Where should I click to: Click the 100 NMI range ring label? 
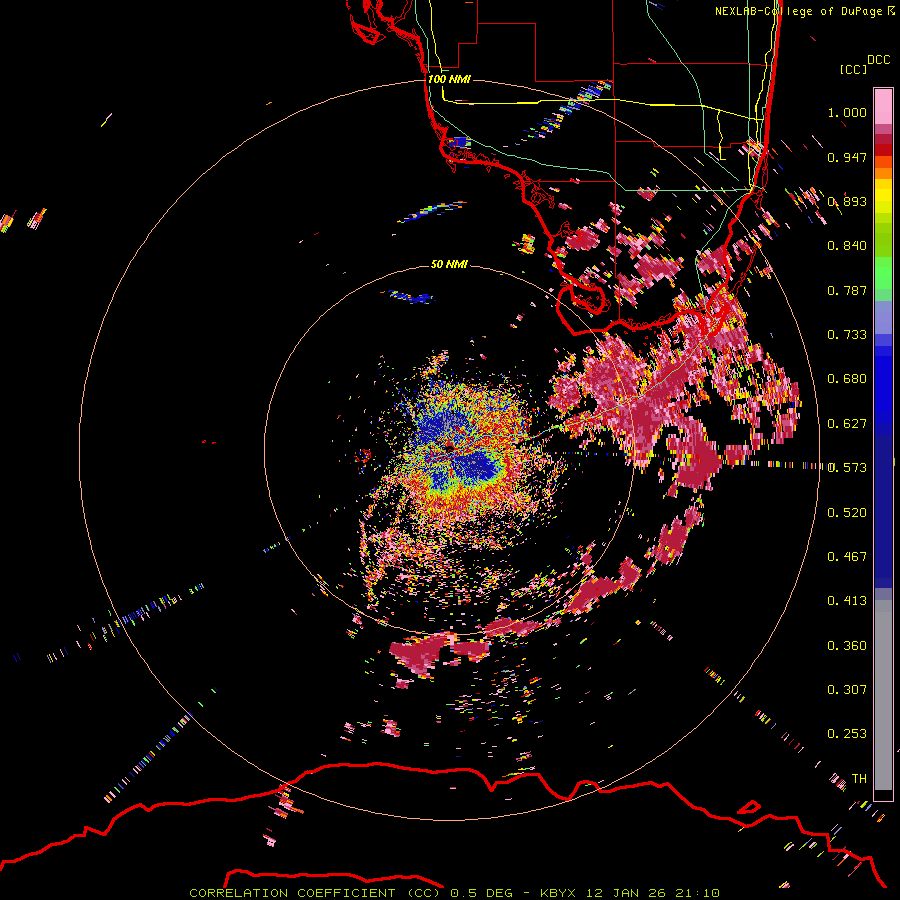coord(449,79)
